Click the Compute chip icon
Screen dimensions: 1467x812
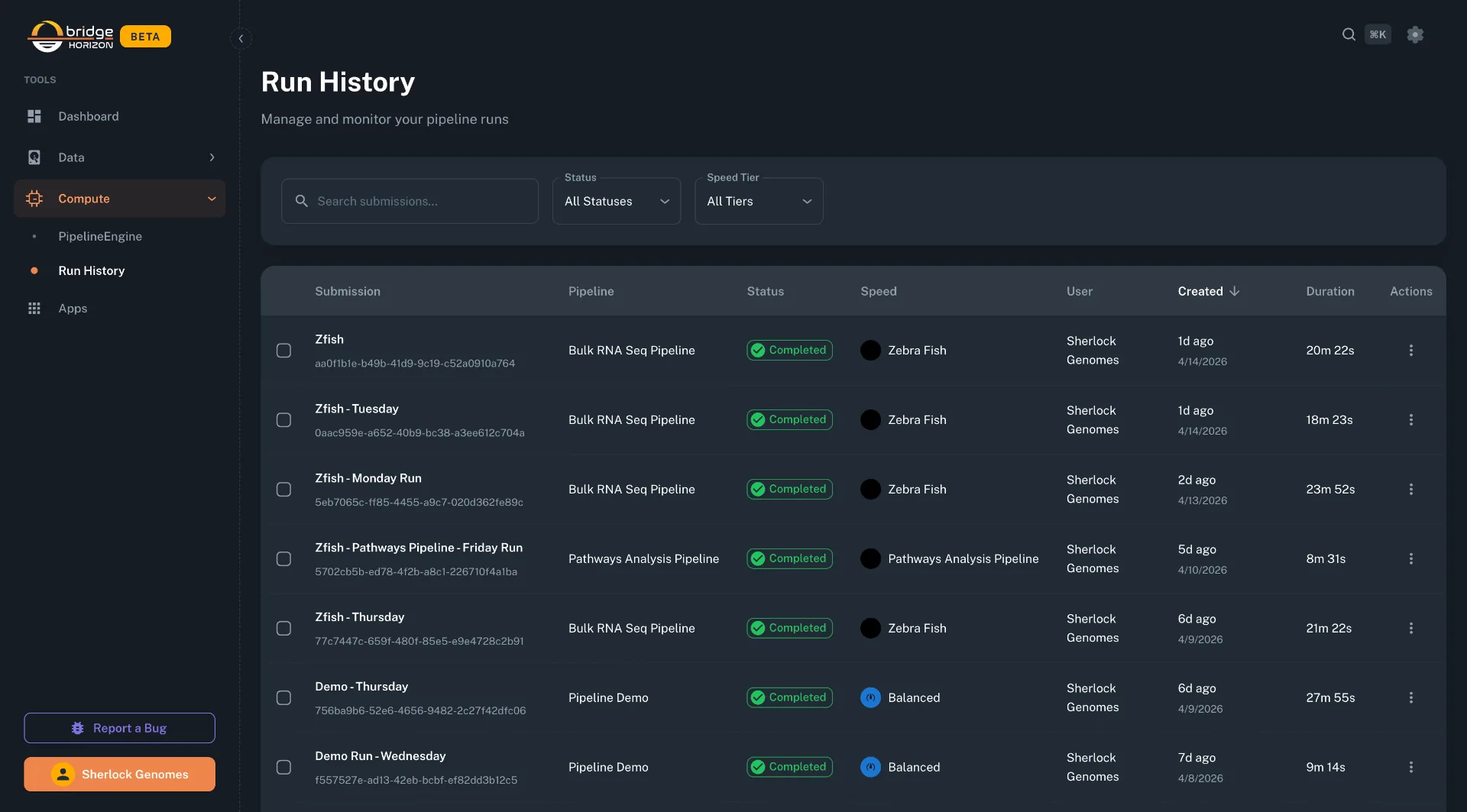point(34,199)
